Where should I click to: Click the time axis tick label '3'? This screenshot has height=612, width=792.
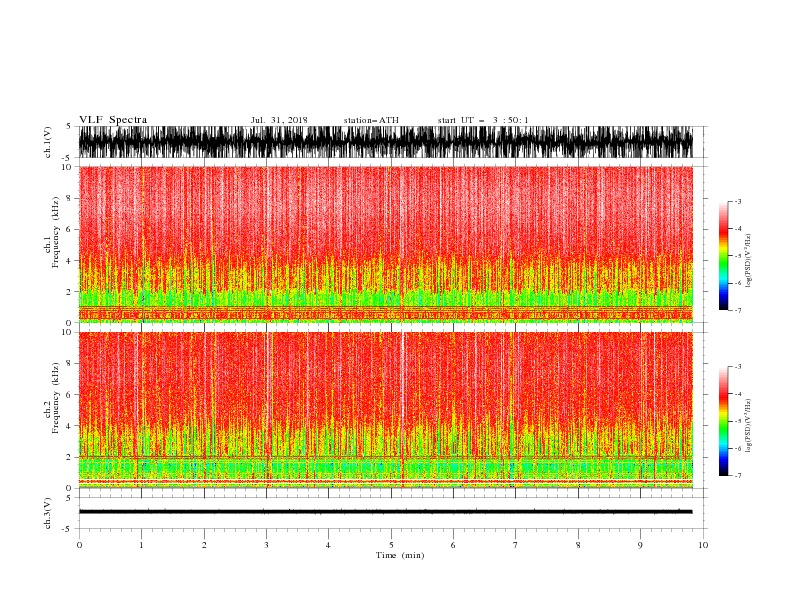point(266,545)
